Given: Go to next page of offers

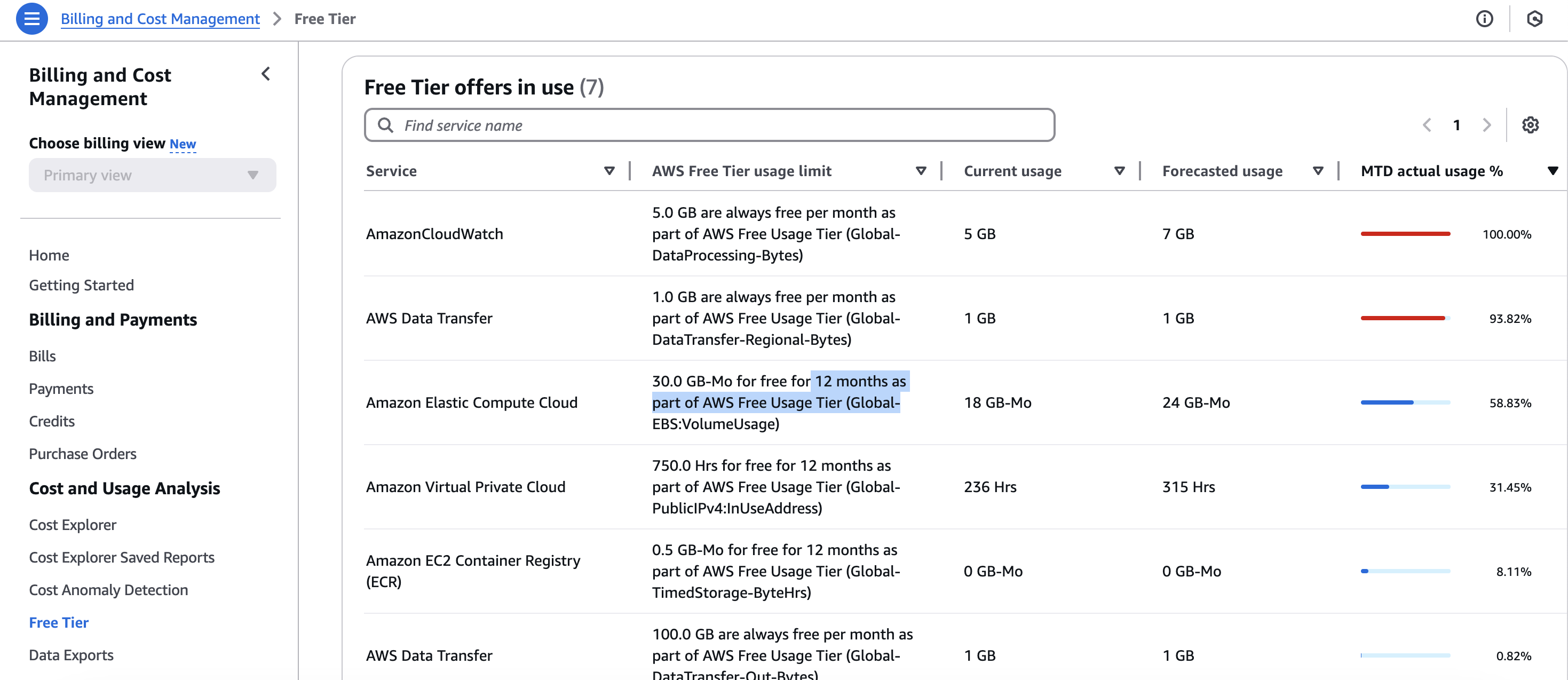Looking at the screenshot, I should point(1487,125).
